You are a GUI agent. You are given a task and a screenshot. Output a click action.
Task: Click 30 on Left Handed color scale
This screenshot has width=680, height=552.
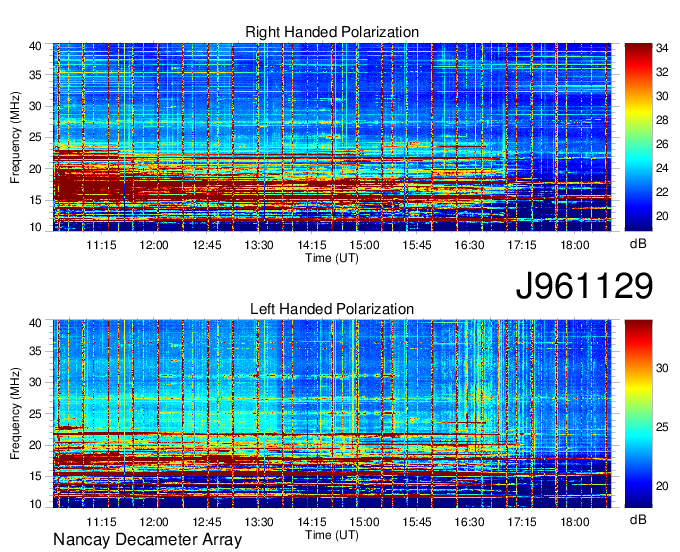point(662,368)
